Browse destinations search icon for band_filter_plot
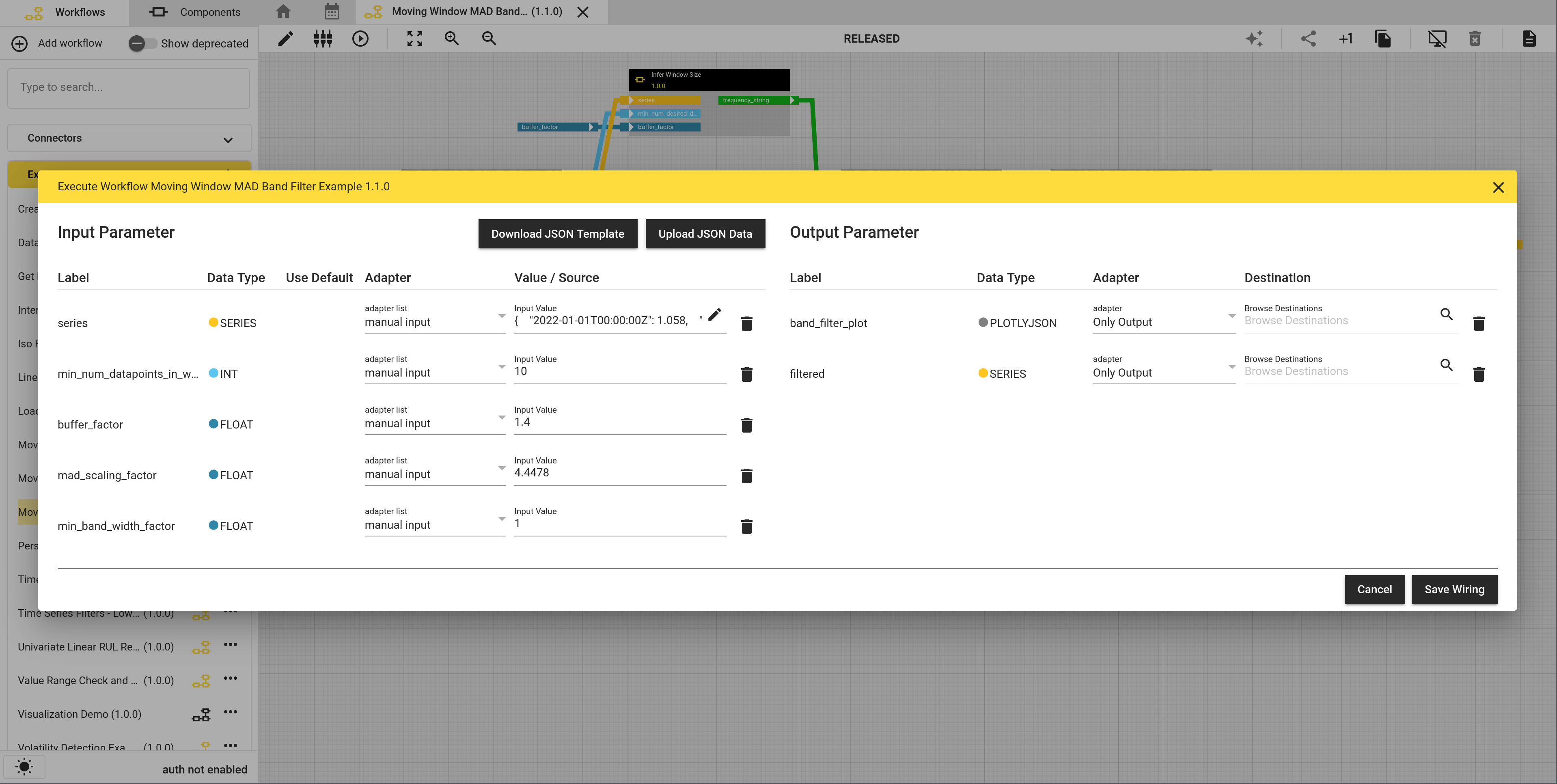 tap(1446, 314)
